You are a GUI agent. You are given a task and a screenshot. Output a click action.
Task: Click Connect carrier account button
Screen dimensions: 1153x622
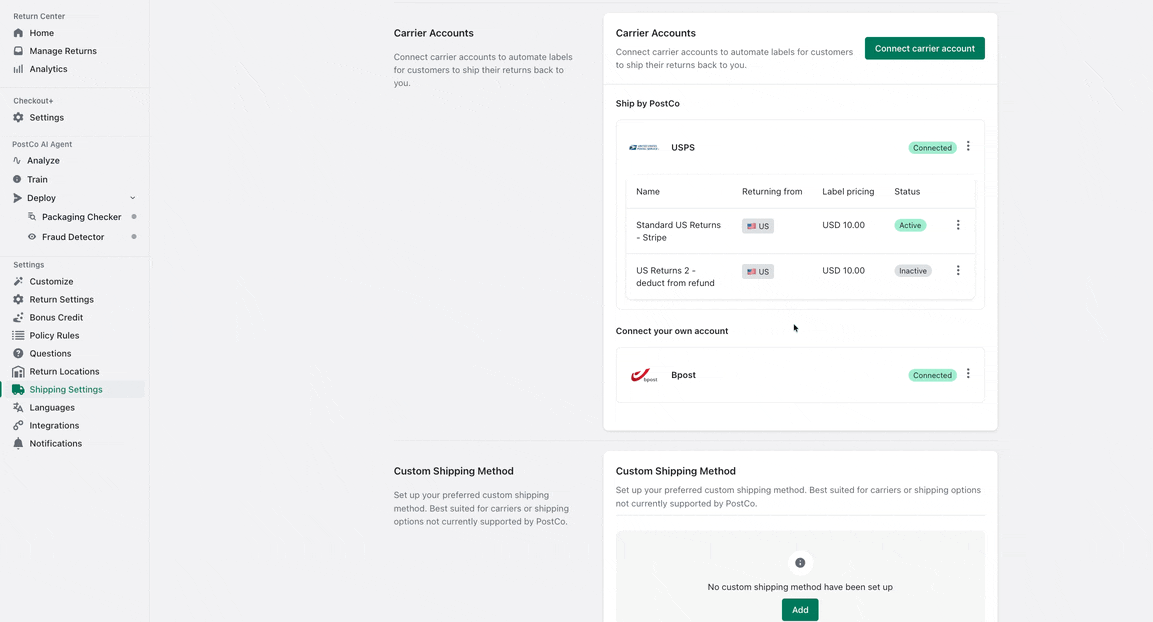coord(924,48)
